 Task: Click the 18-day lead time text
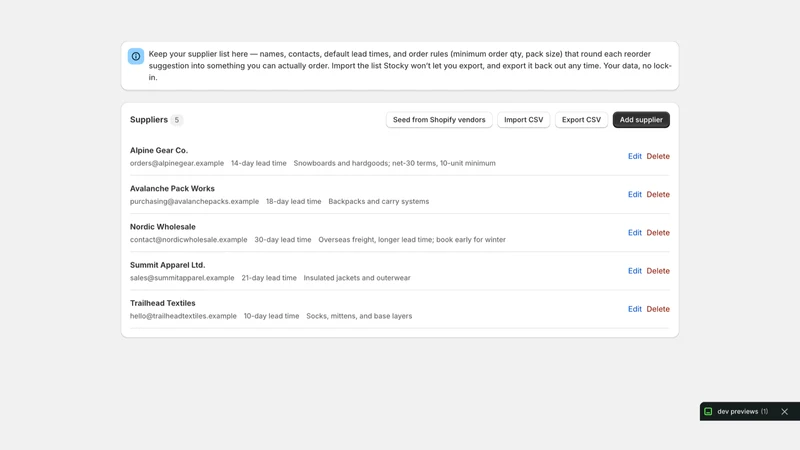(x=293, y=202)
